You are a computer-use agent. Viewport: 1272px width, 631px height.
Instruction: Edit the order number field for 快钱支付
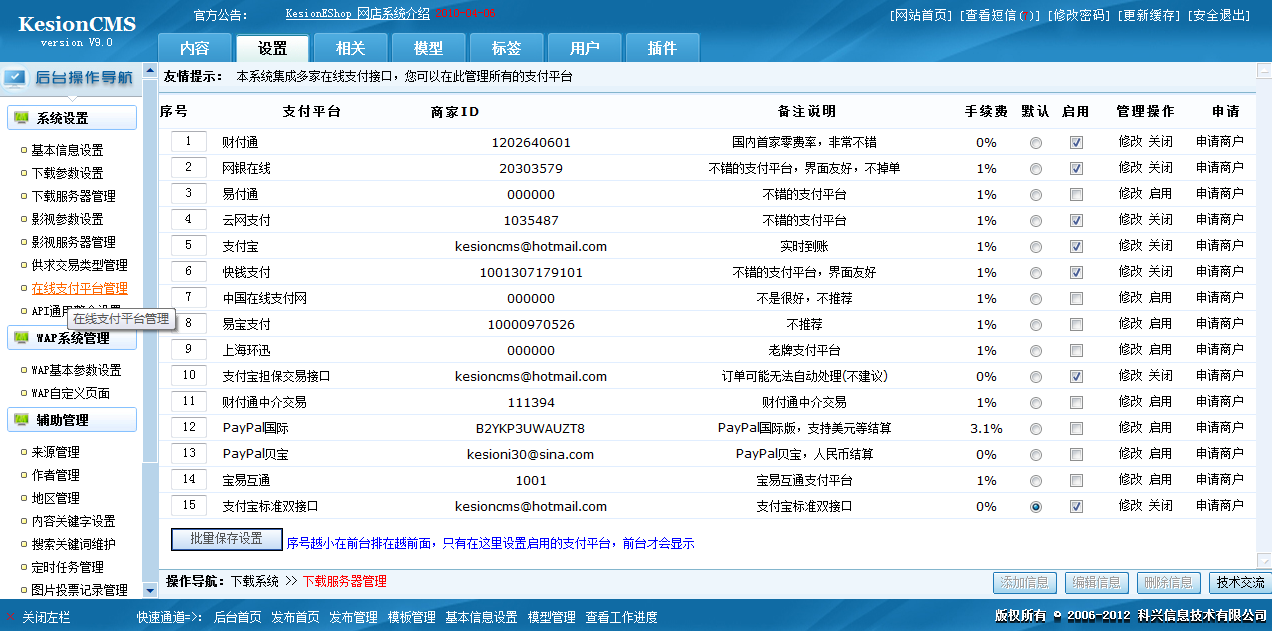pyautogui.click(x=189, y=271)
